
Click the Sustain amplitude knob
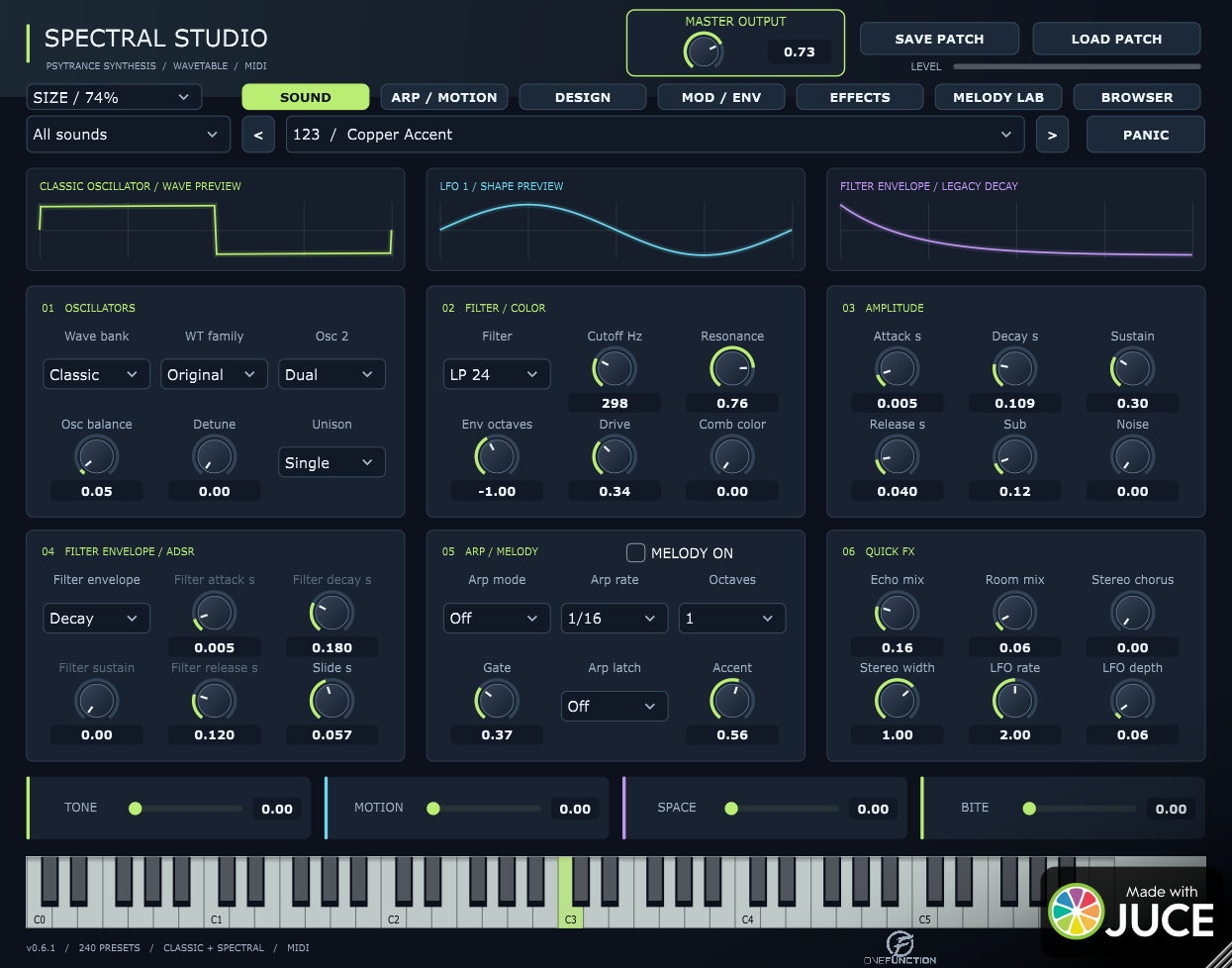pyautogui.click(x=1133, y=369)
